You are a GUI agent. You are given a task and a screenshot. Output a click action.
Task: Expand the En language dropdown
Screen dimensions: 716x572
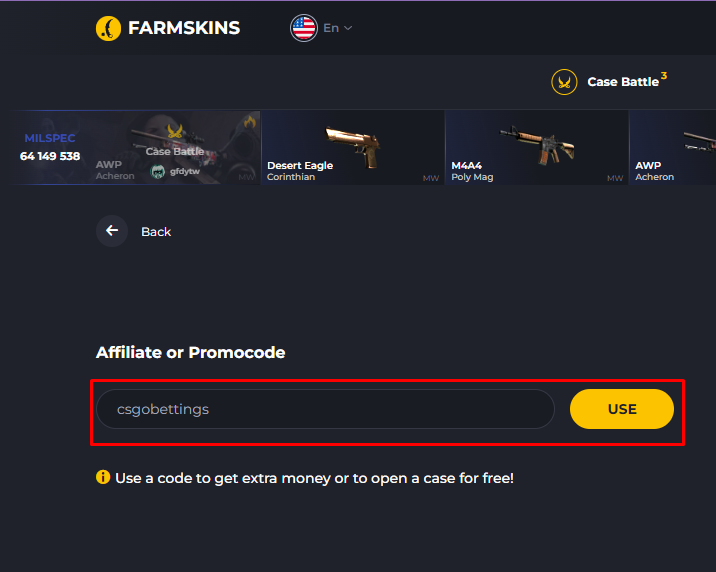pos(338,28)
